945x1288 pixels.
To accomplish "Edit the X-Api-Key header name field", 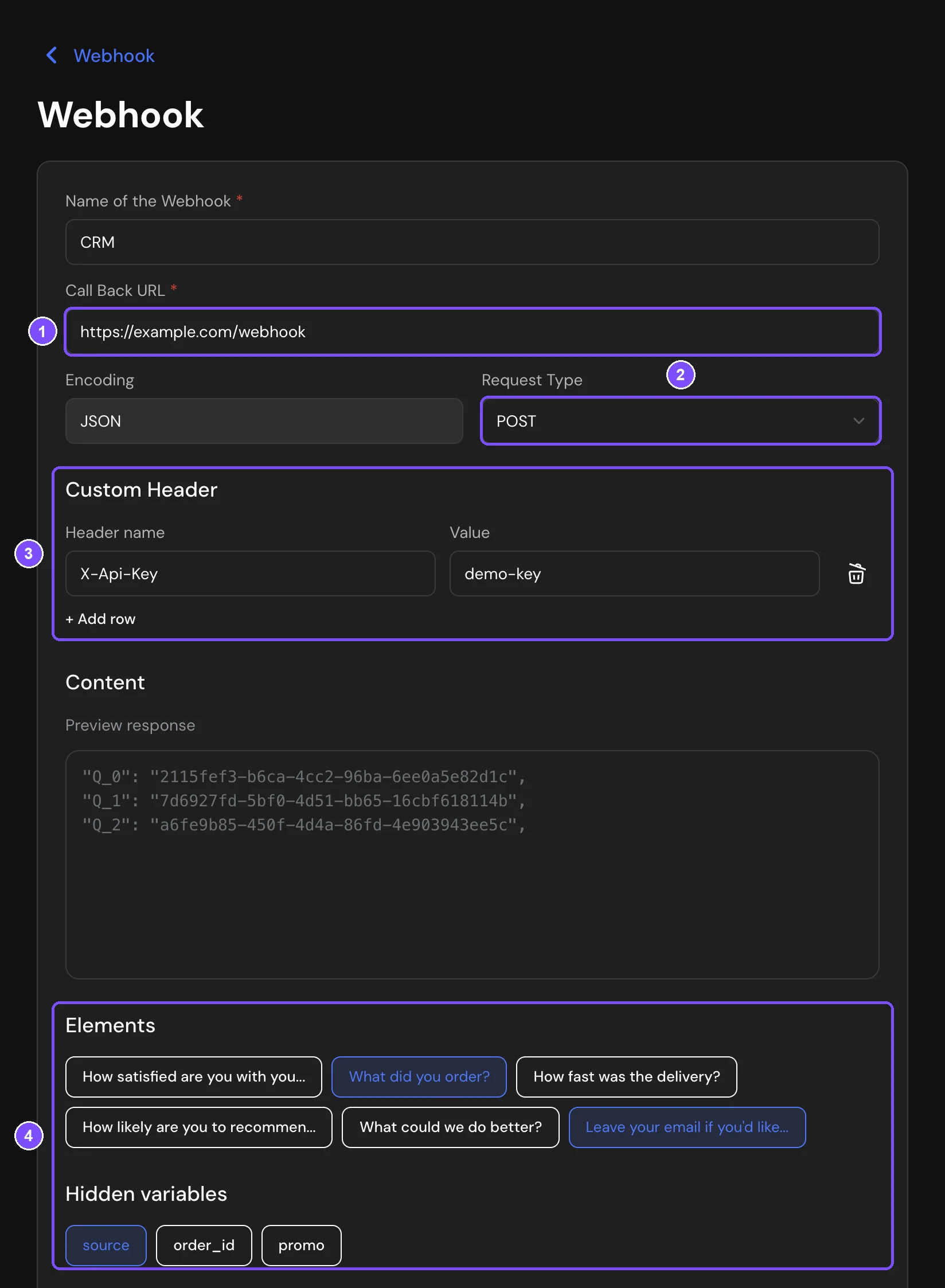I will click(250, 573).
